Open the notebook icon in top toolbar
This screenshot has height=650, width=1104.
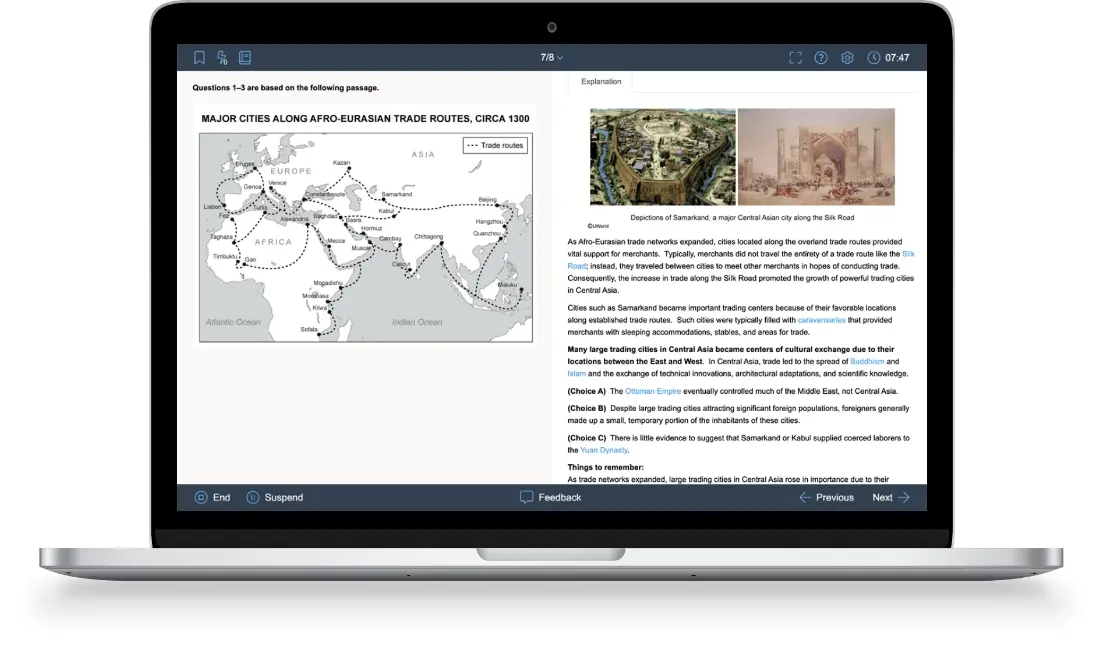245,58
